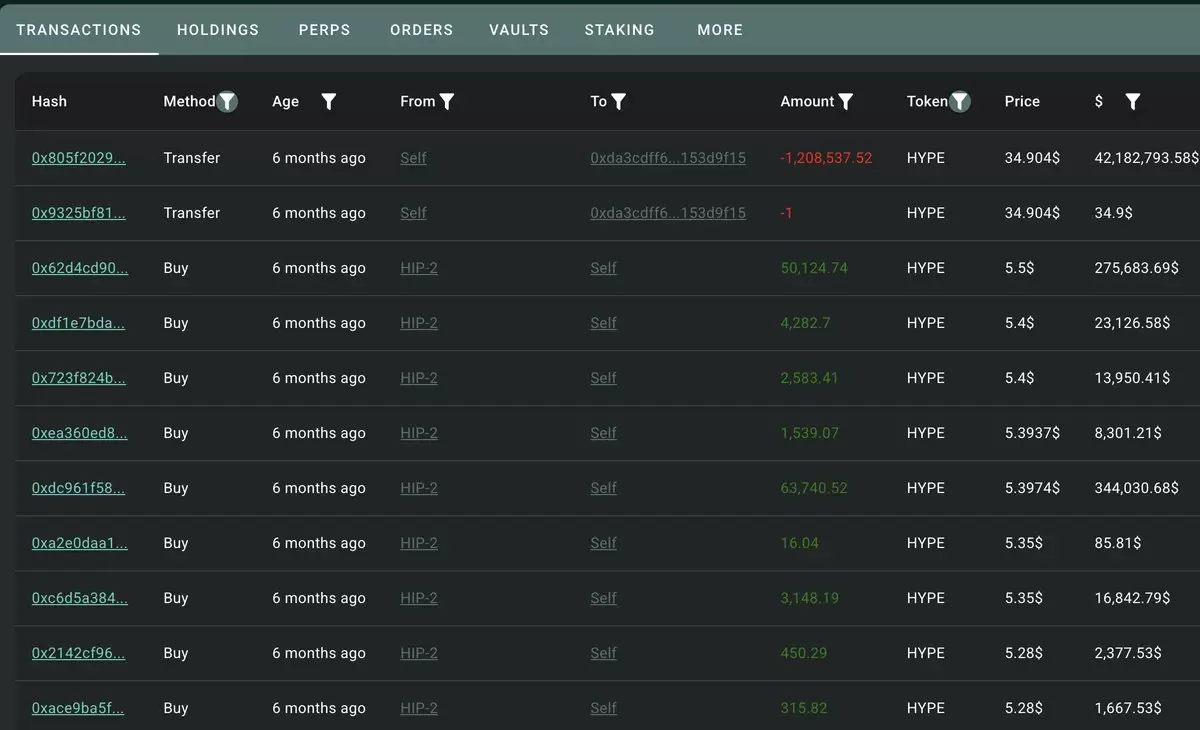
Task: Open the Perps tab
Action: tap(325, 30)
